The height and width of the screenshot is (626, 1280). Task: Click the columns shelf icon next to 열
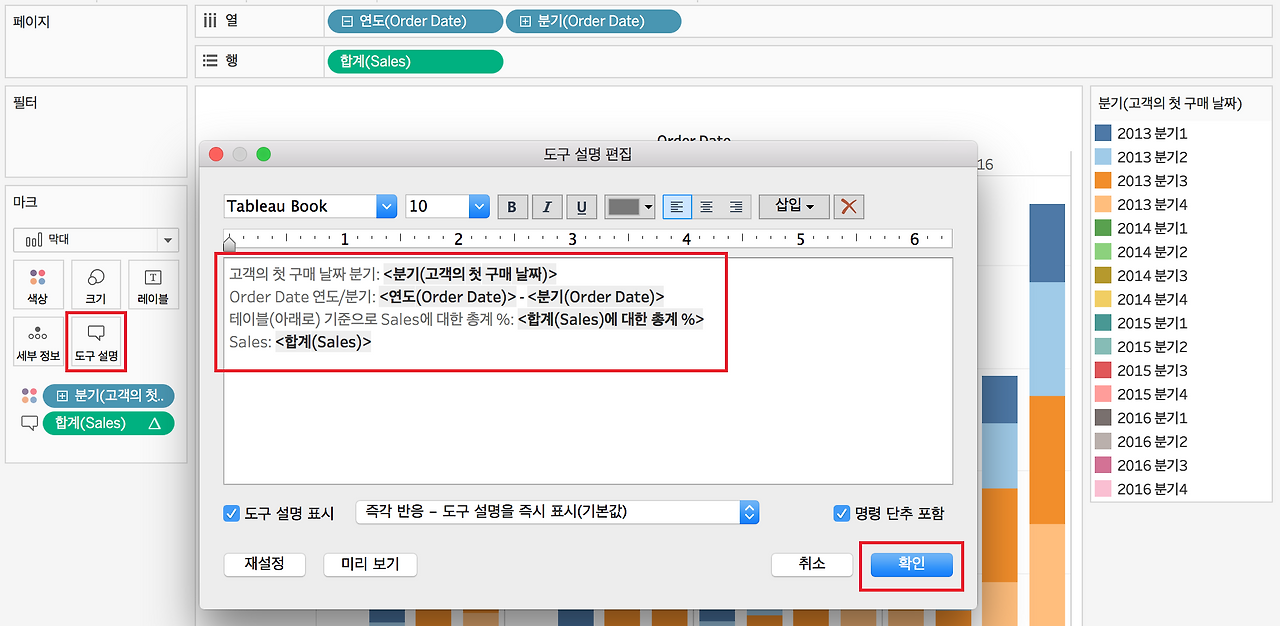210,20
